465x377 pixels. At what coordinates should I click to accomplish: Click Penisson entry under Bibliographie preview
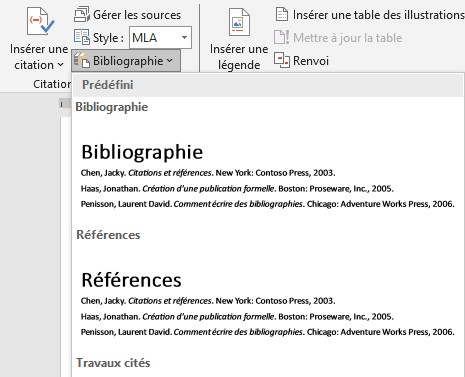[268, 204]
